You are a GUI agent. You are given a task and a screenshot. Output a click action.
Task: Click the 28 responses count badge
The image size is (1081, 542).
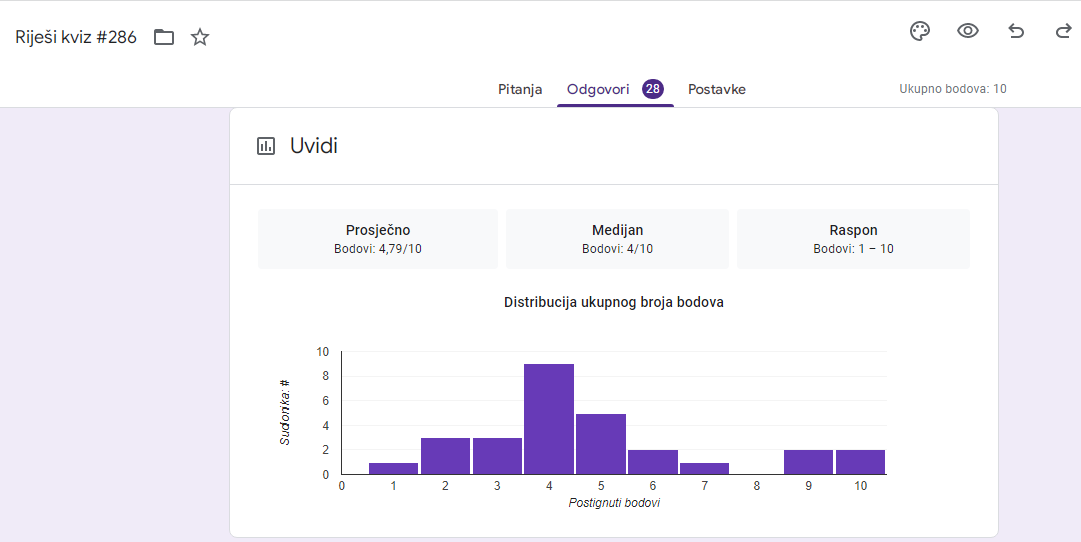coord(652,88)
